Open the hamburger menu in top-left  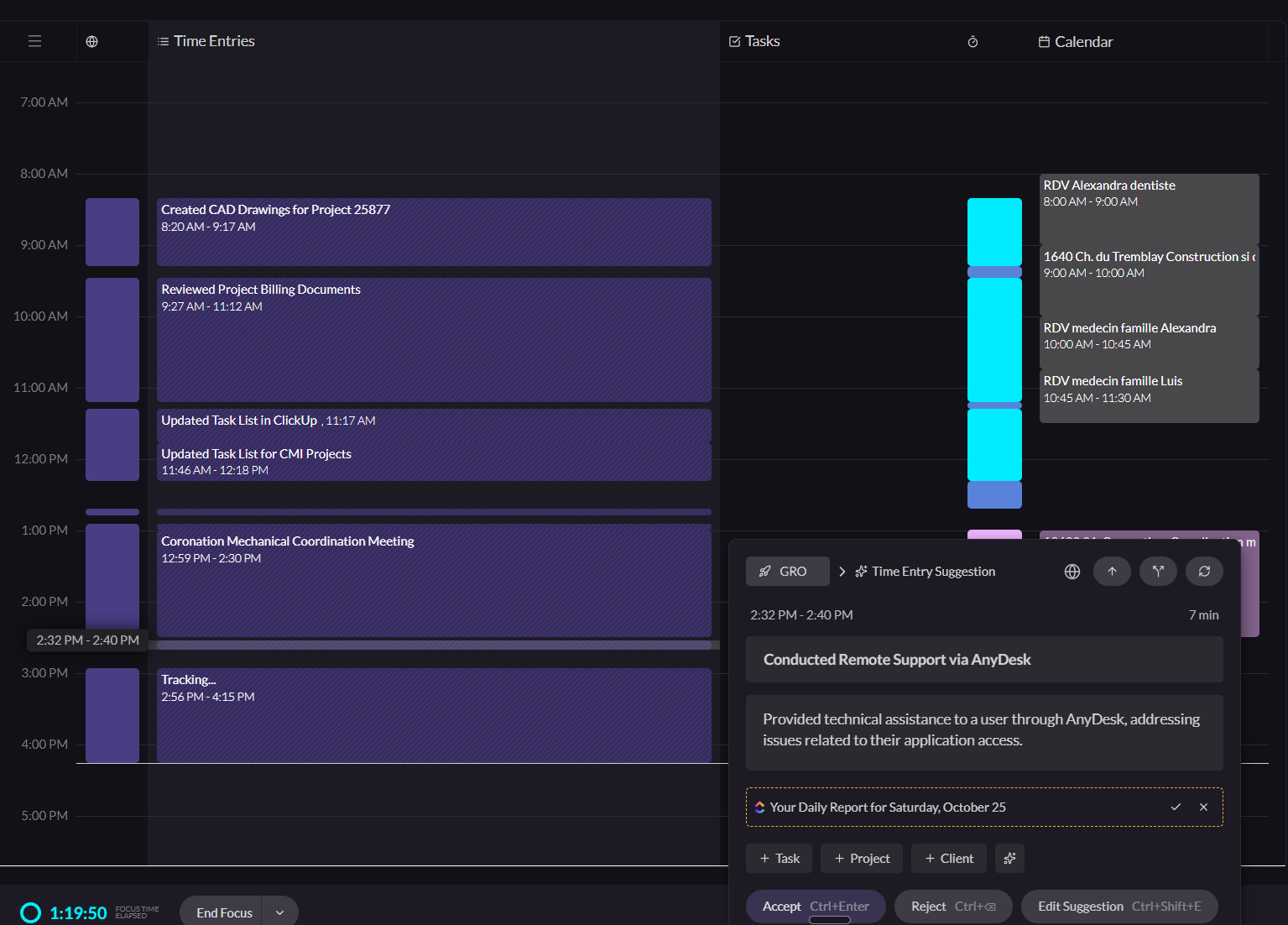click(x=34, y=41)
